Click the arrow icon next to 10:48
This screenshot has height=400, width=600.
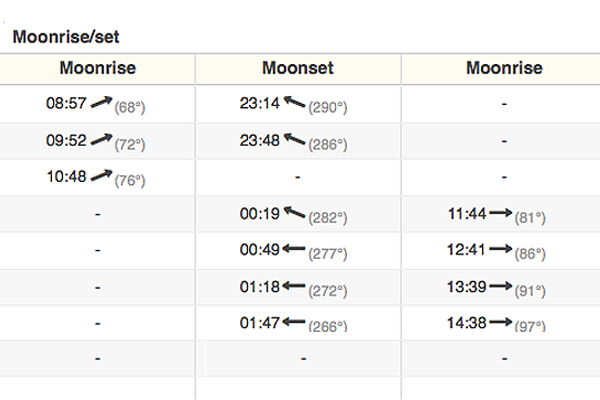(x=101, y=176)
